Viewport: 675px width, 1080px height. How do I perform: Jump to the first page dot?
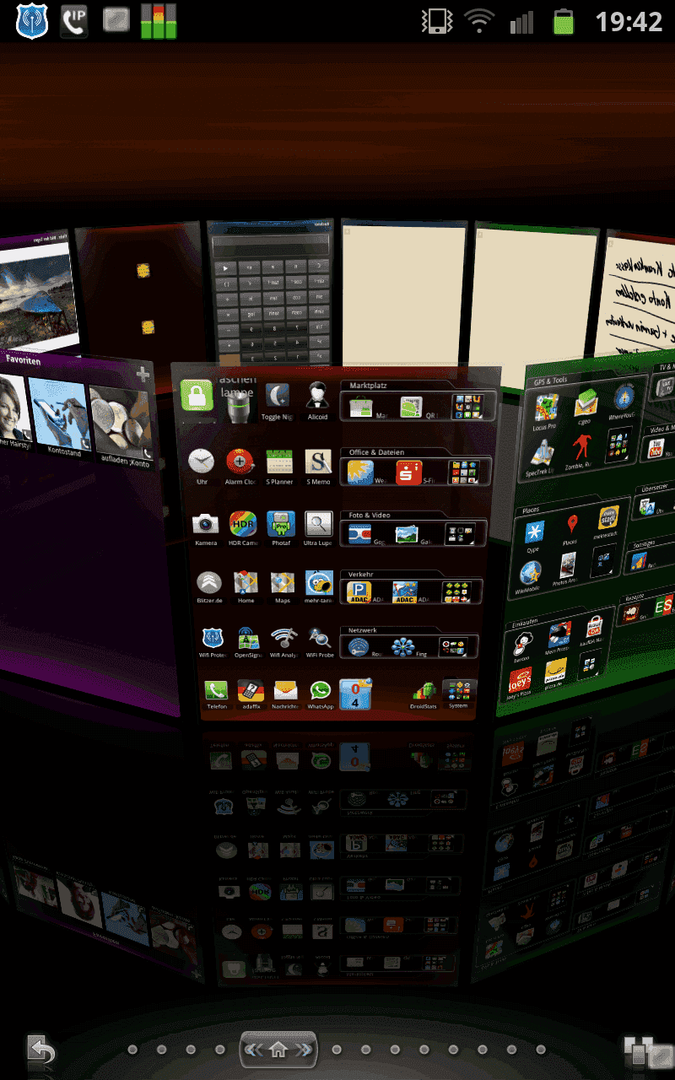pos(133,1050)
